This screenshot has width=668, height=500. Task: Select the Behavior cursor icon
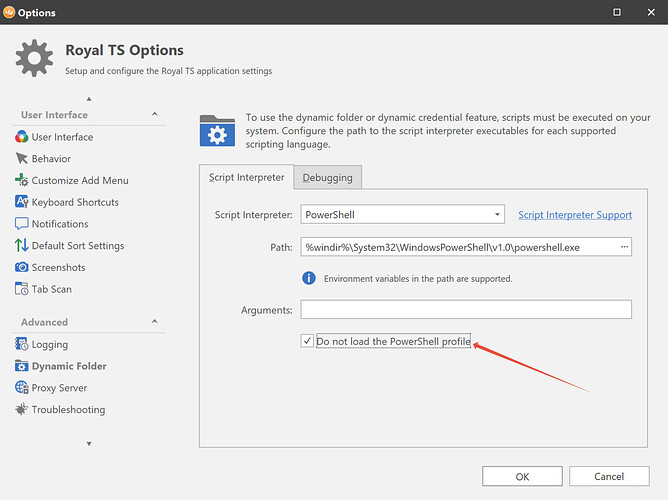(22, 159)
